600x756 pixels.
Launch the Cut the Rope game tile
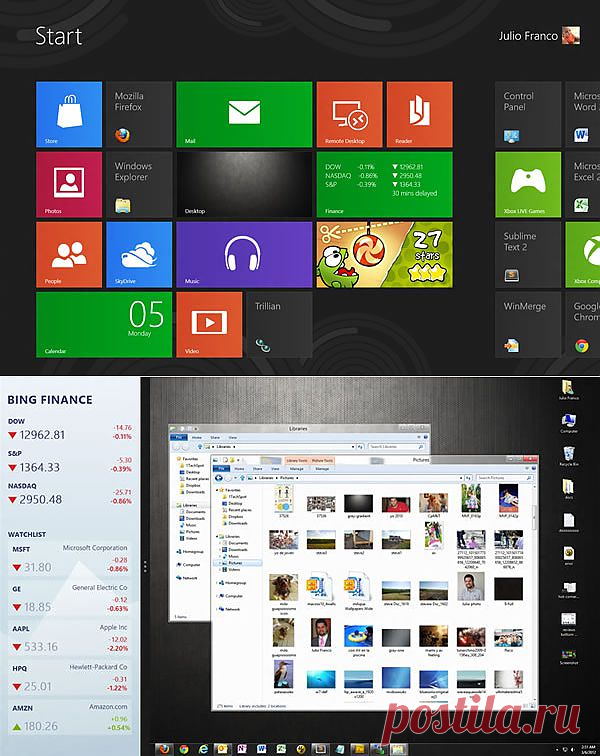(384, 255)
